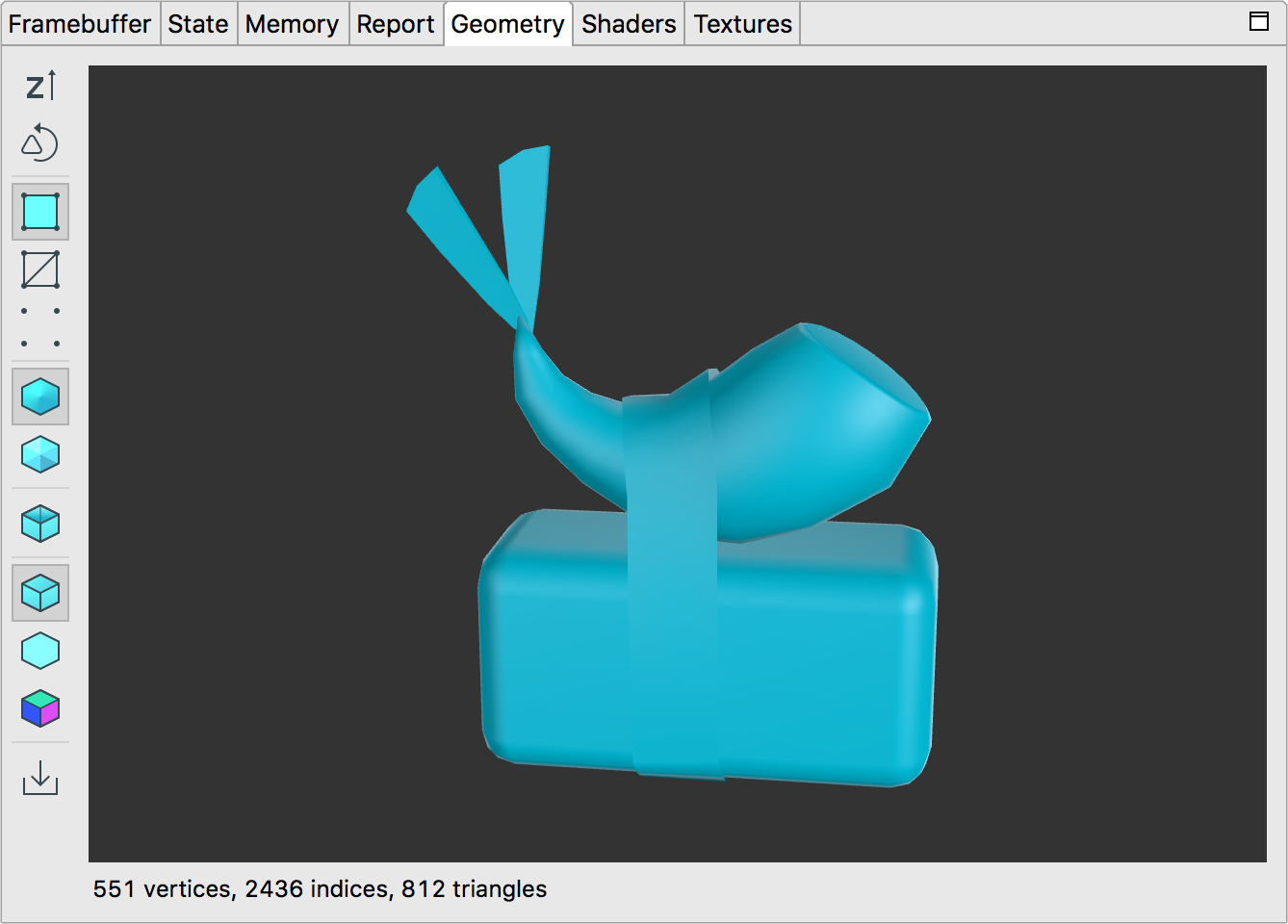
Task: Toggle the Z-up axis button
Action: tap(40, 87)
